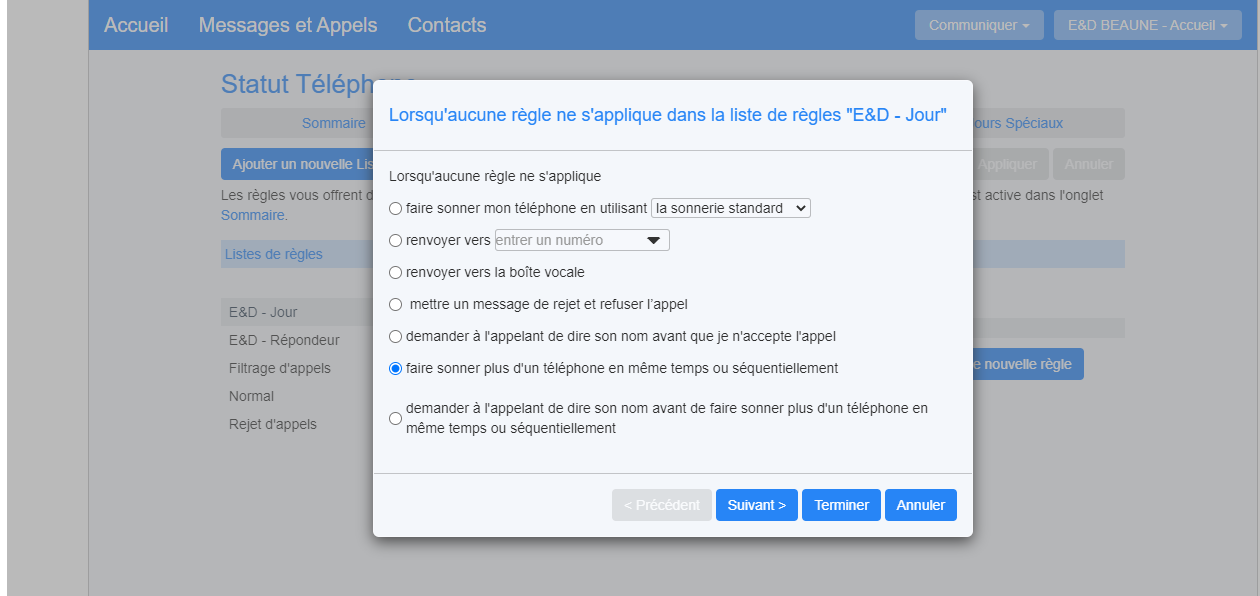Open the E&D BEAUNE - Accueil menu
Viewport: 1260px width, 596px height.
click(x=1147, y=25)
